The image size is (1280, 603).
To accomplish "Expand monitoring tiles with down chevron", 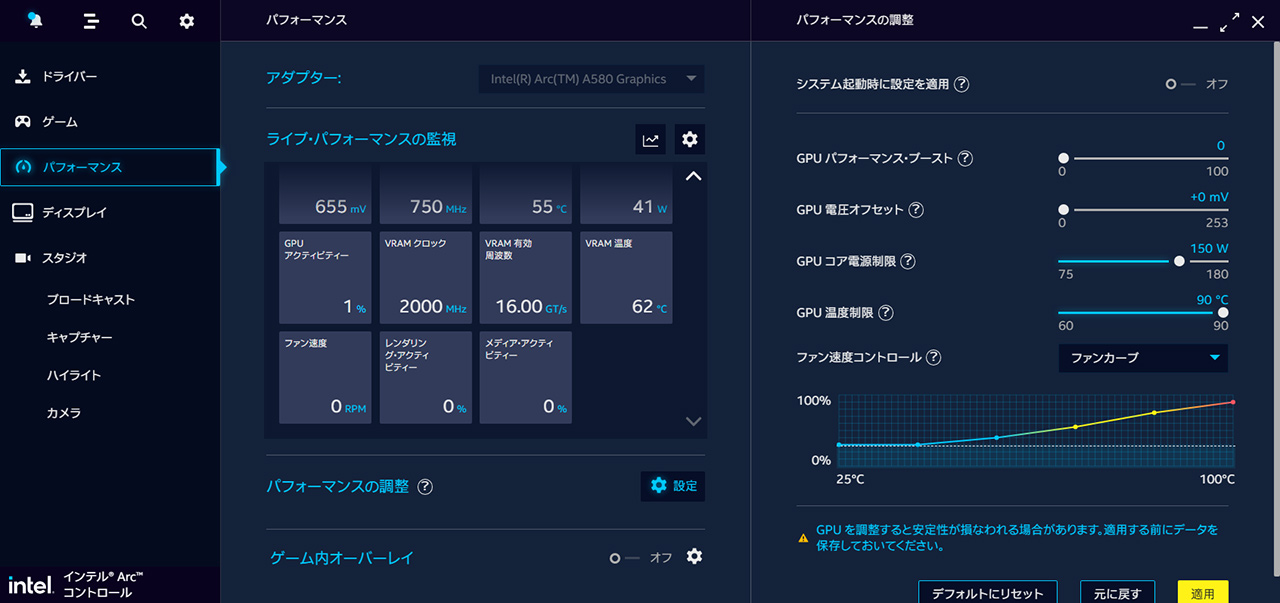I will point(693,421).
